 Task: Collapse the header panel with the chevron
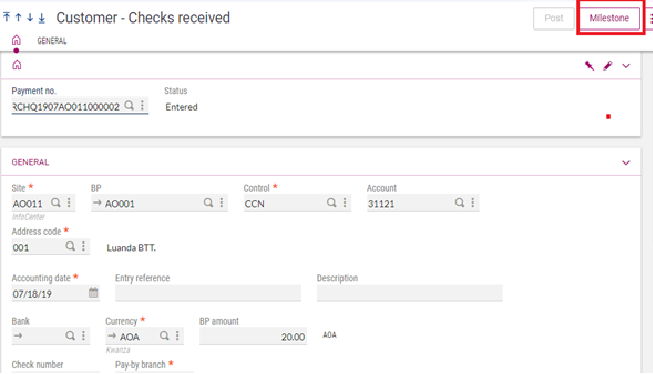click(626, 66)
